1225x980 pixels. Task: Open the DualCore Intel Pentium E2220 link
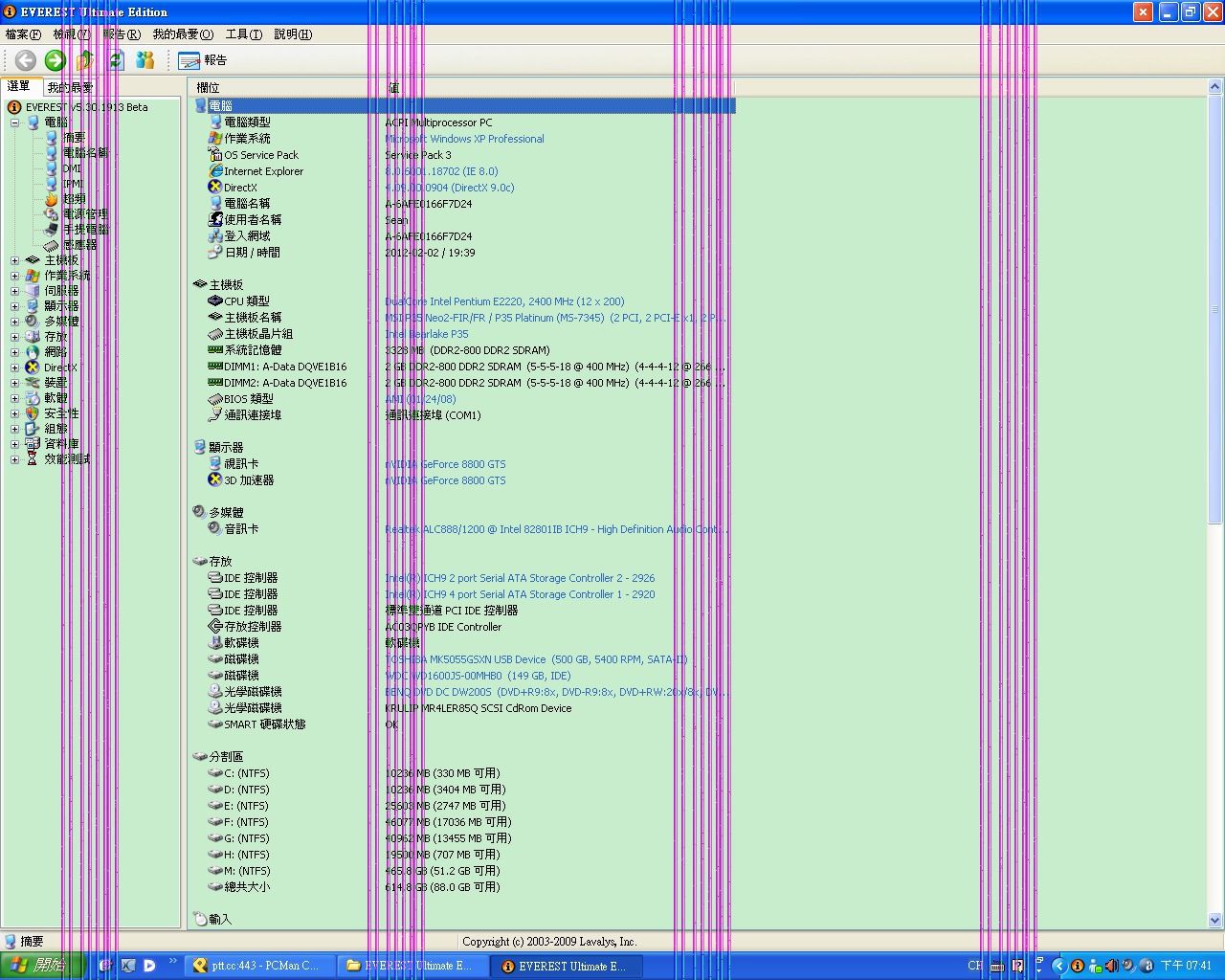[x=504, y=301]
